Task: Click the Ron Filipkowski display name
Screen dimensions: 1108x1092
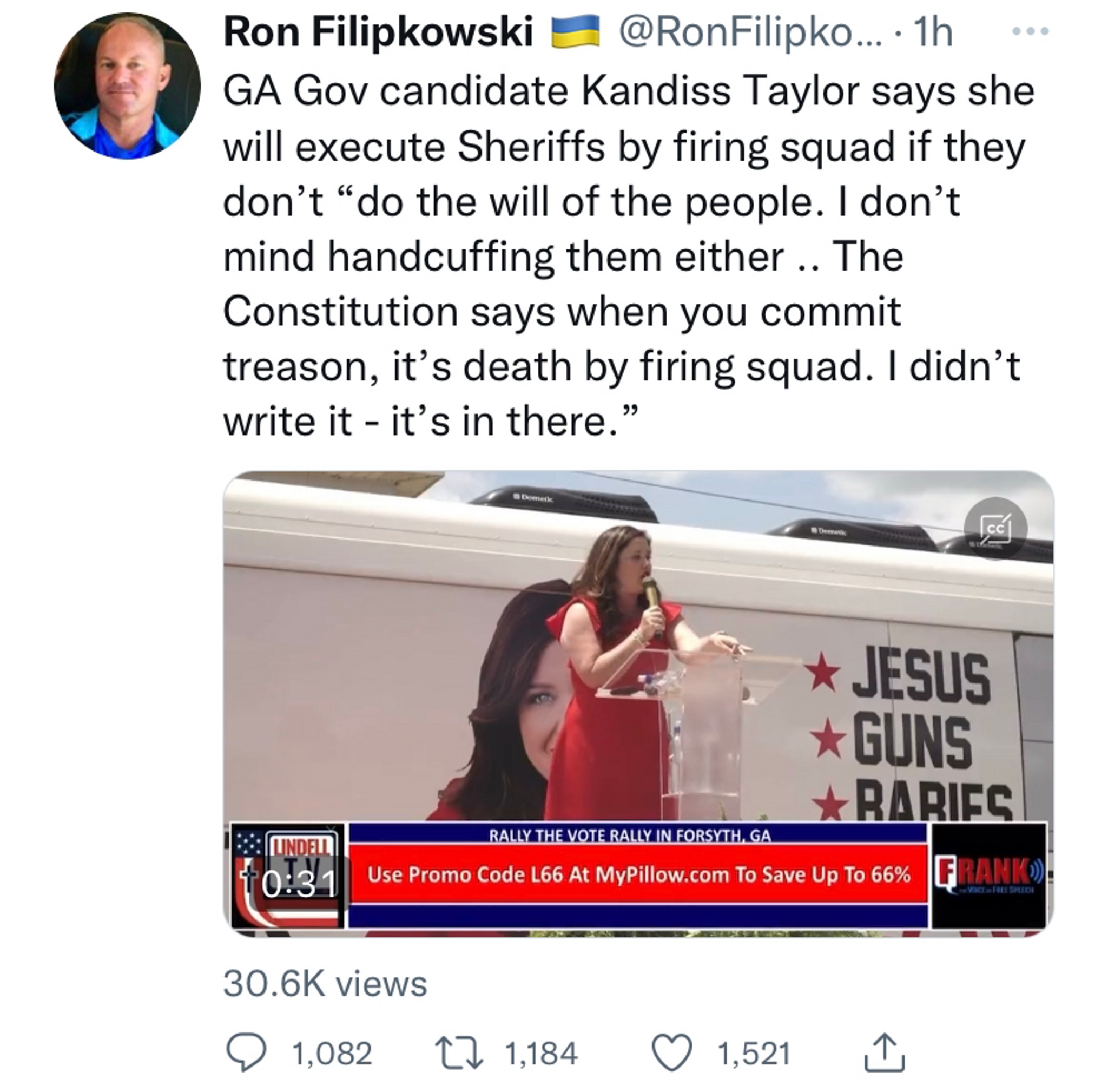Action: click(x=378, y=32)
